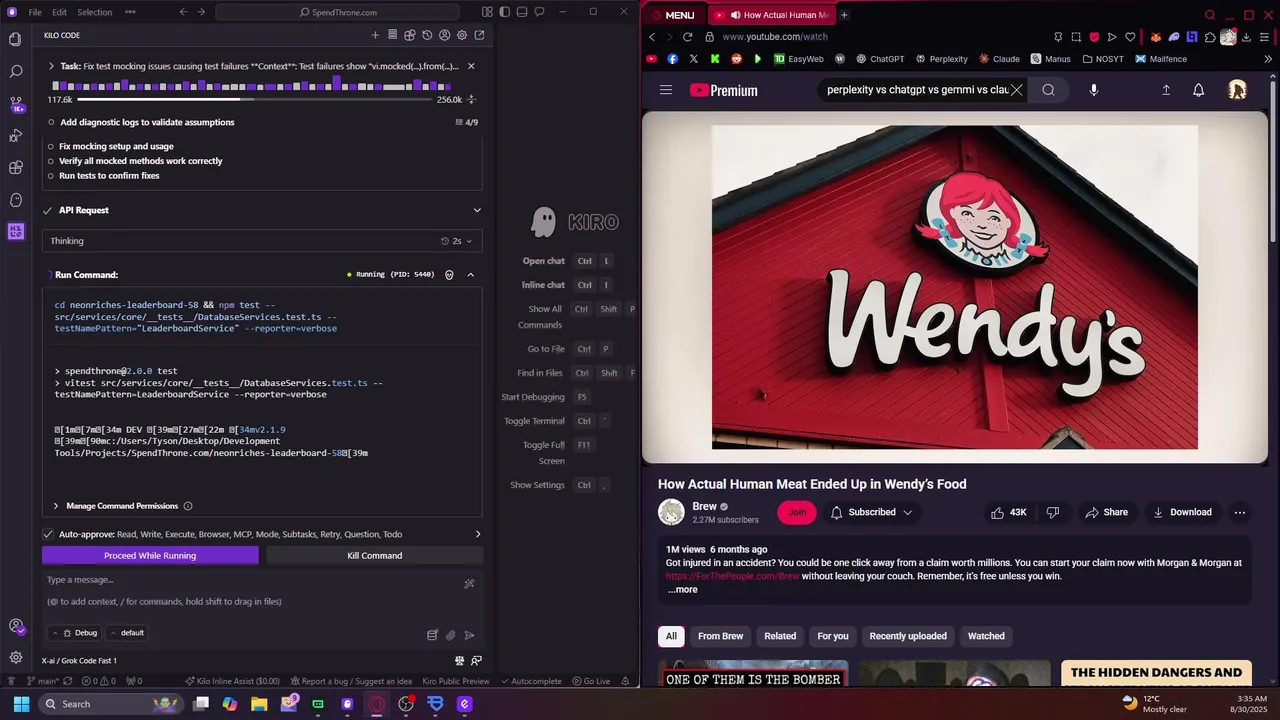The image size is (1280, 720).
Task: Click YouTube search magnifier button
Action: pyautogui.click(x=1048, y=90)
